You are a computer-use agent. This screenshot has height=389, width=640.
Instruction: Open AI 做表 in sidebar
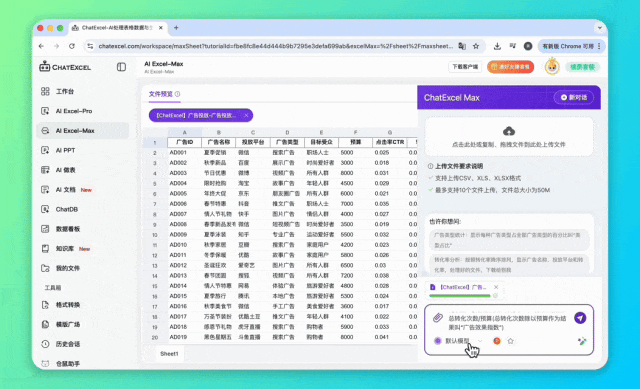65,170
